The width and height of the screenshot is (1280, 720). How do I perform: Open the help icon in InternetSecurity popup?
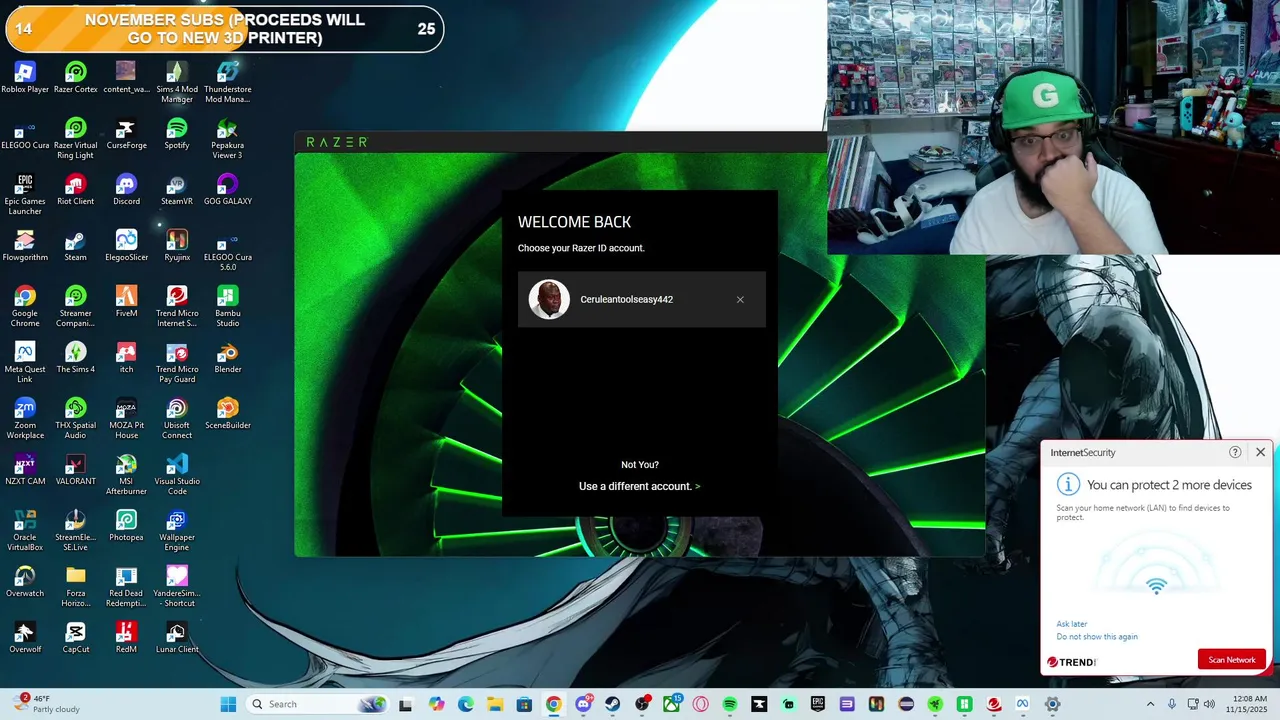pyautogui.click(x=1235, y=452)
